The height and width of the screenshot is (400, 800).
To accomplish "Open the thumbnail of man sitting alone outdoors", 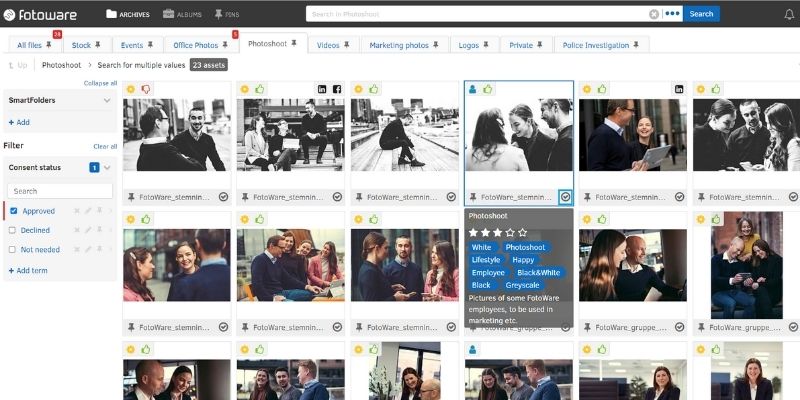I will [404, 135].
